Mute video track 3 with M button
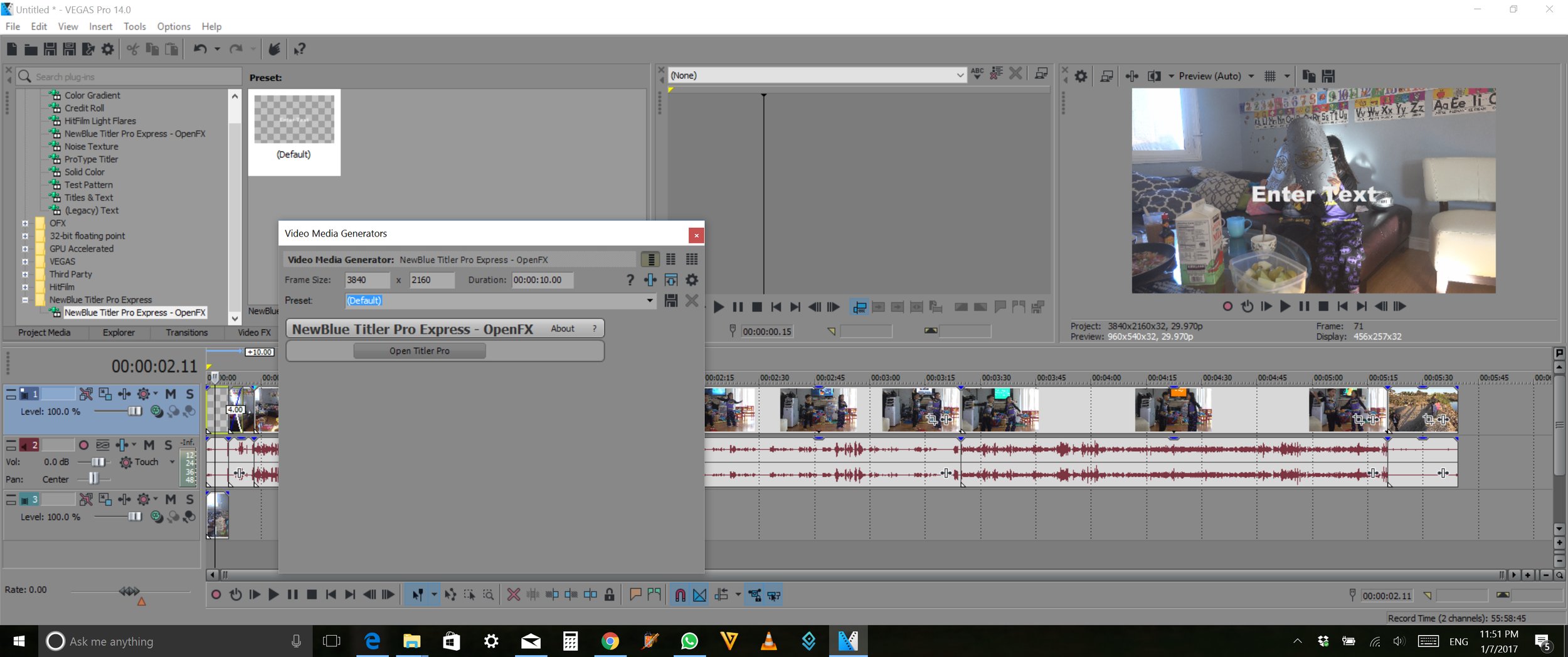The image size is (1568, 657). coord(171,499)
